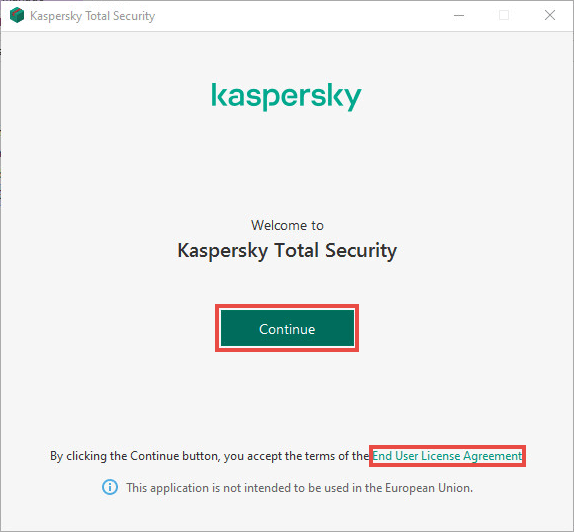Click the green kaspersky logo
Viewport: 574px width, 532px height.
tap(287, 97)
